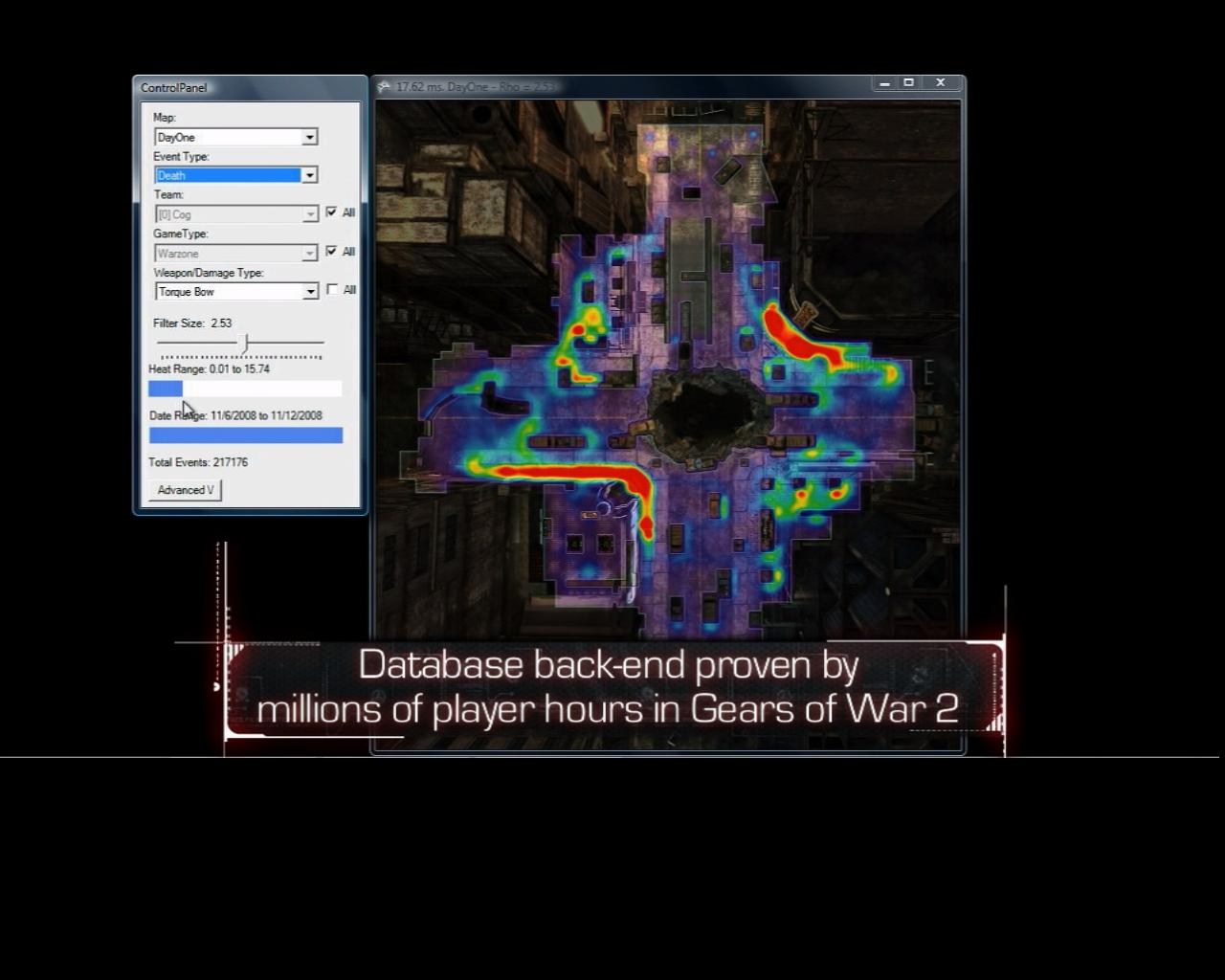Screen dimensions: 1225x980
Task: Maximize the heatmap viewer window
Action: [x=908, y=83]
